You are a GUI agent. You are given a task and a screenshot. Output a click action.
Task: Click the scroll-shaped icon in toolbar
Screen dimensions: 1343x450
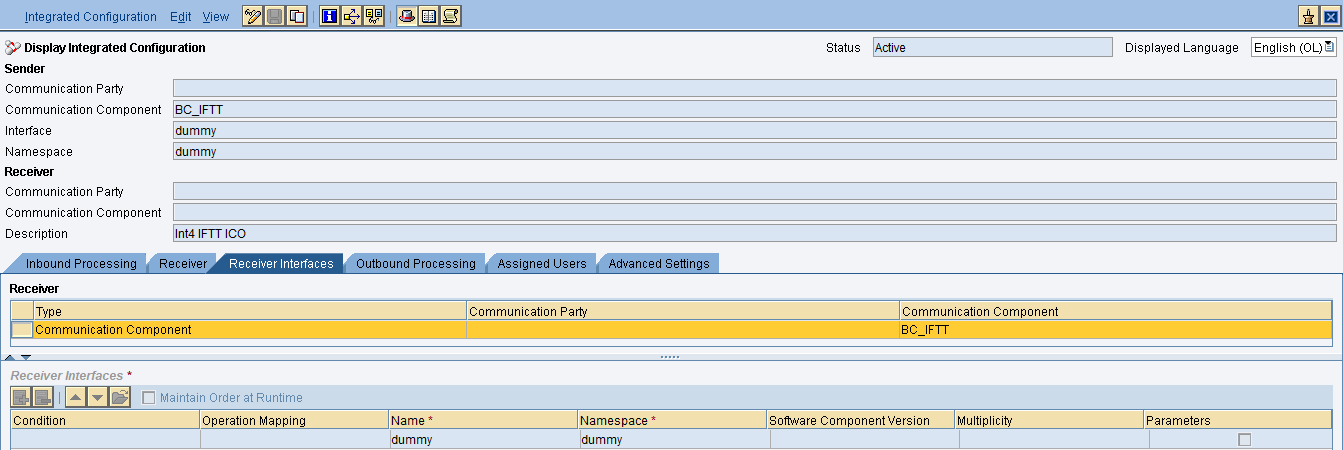click(x=451, y=16)
